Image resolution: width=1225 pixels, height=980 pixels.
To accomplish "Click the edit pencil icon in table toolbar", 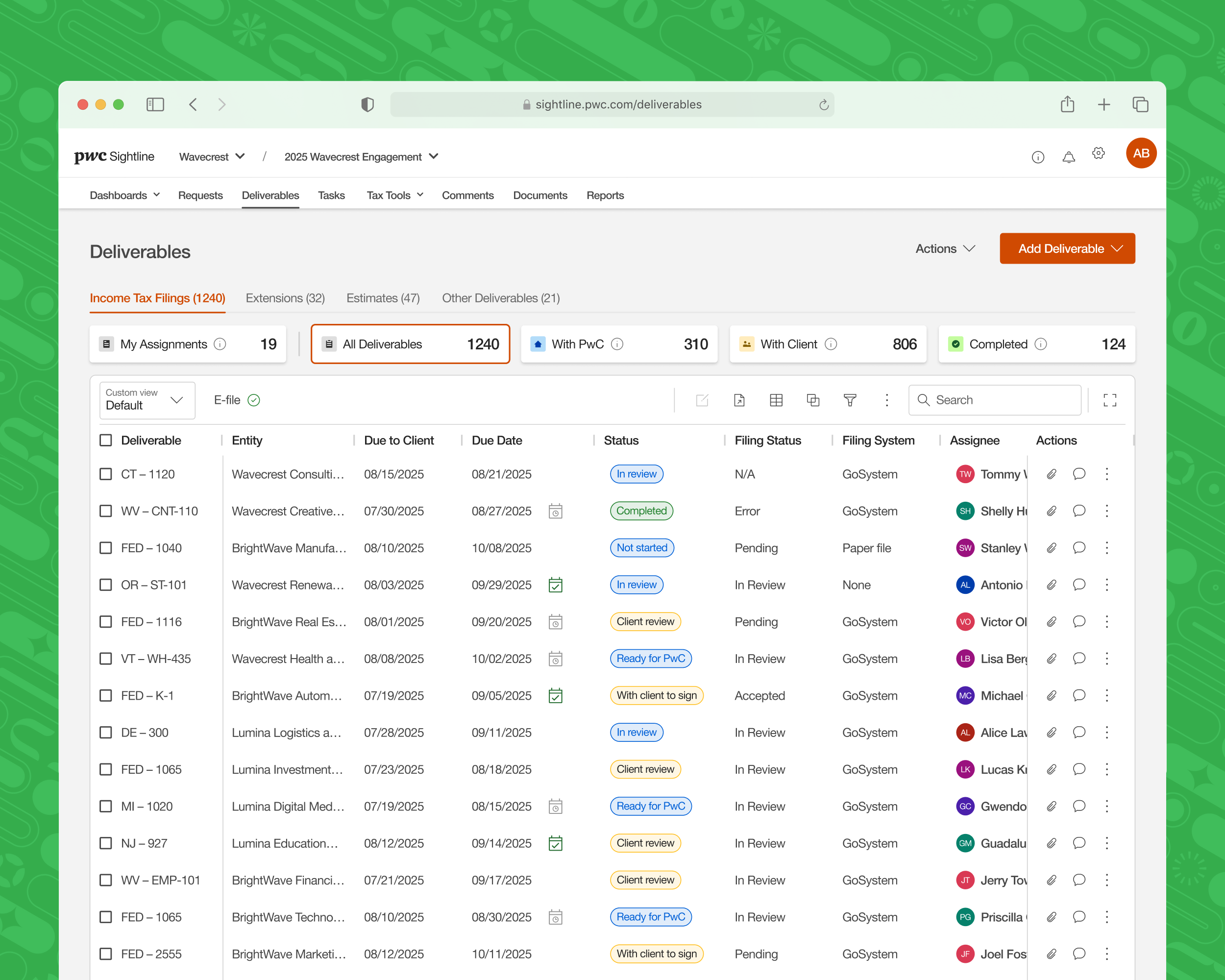I will click(702, 400).
